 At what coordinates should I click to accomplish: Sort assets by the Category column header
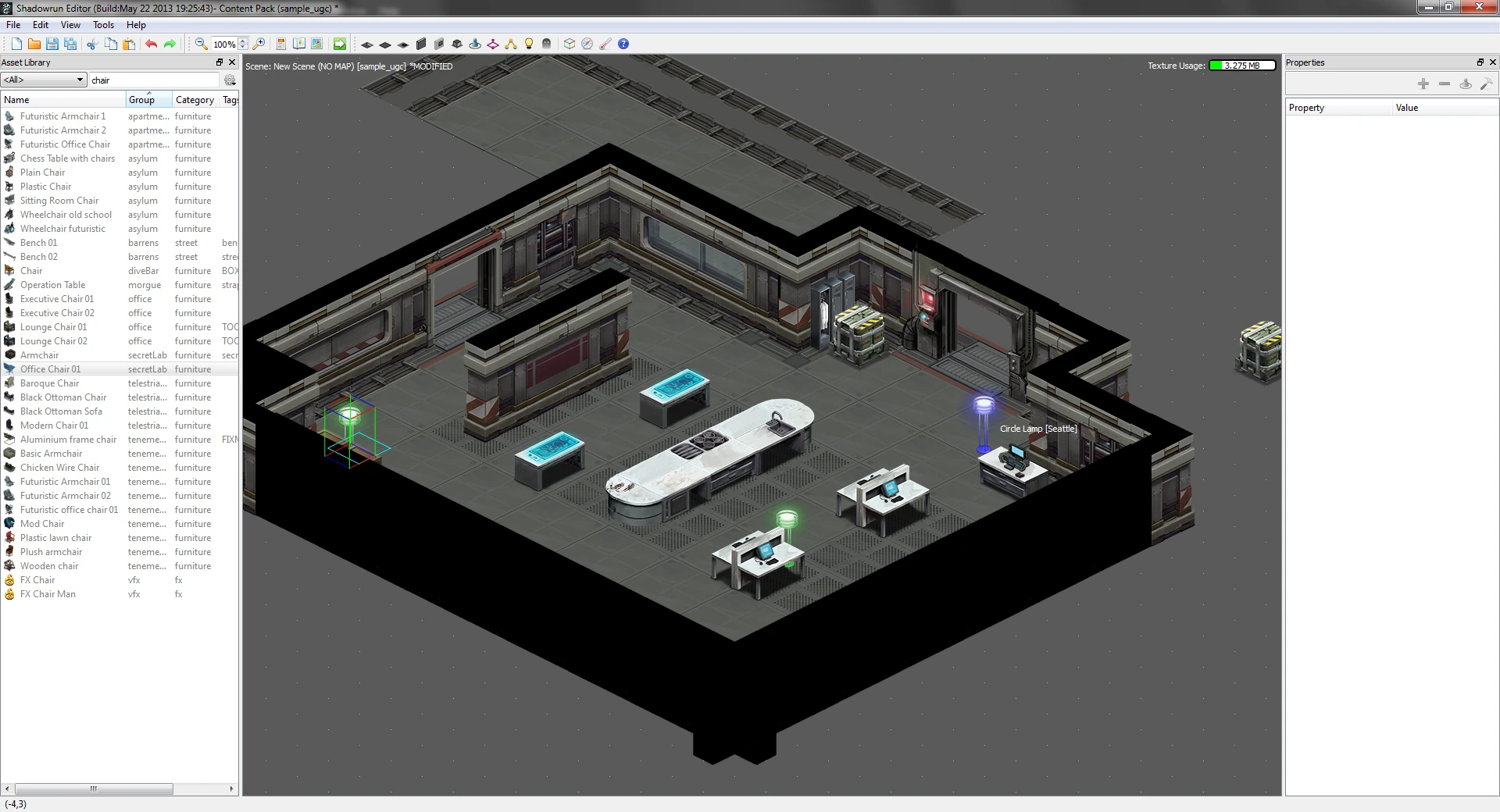click(x=195, y=100)
